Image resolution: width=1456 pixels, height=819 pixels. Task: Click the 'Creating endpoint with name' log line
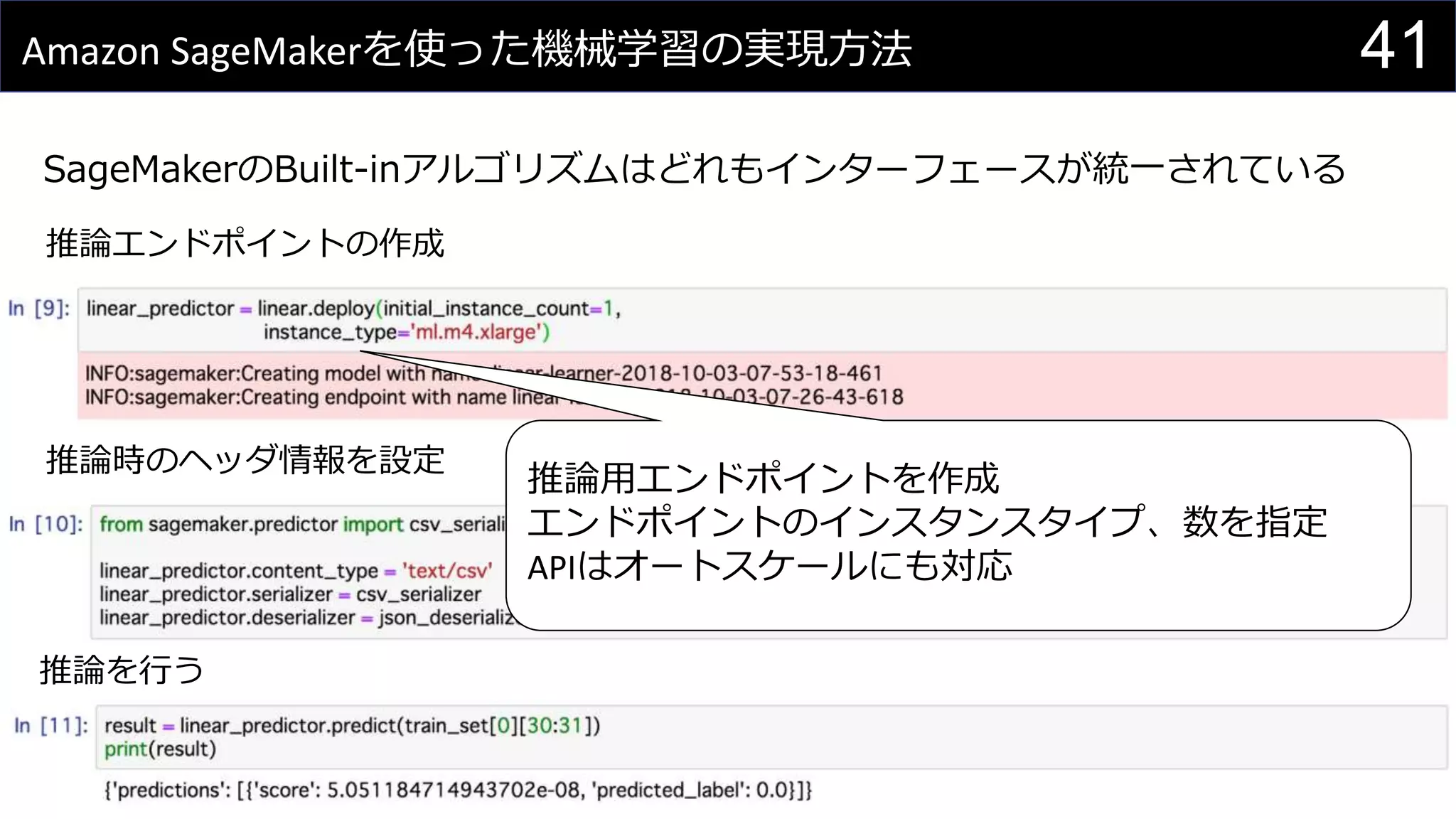494,397
